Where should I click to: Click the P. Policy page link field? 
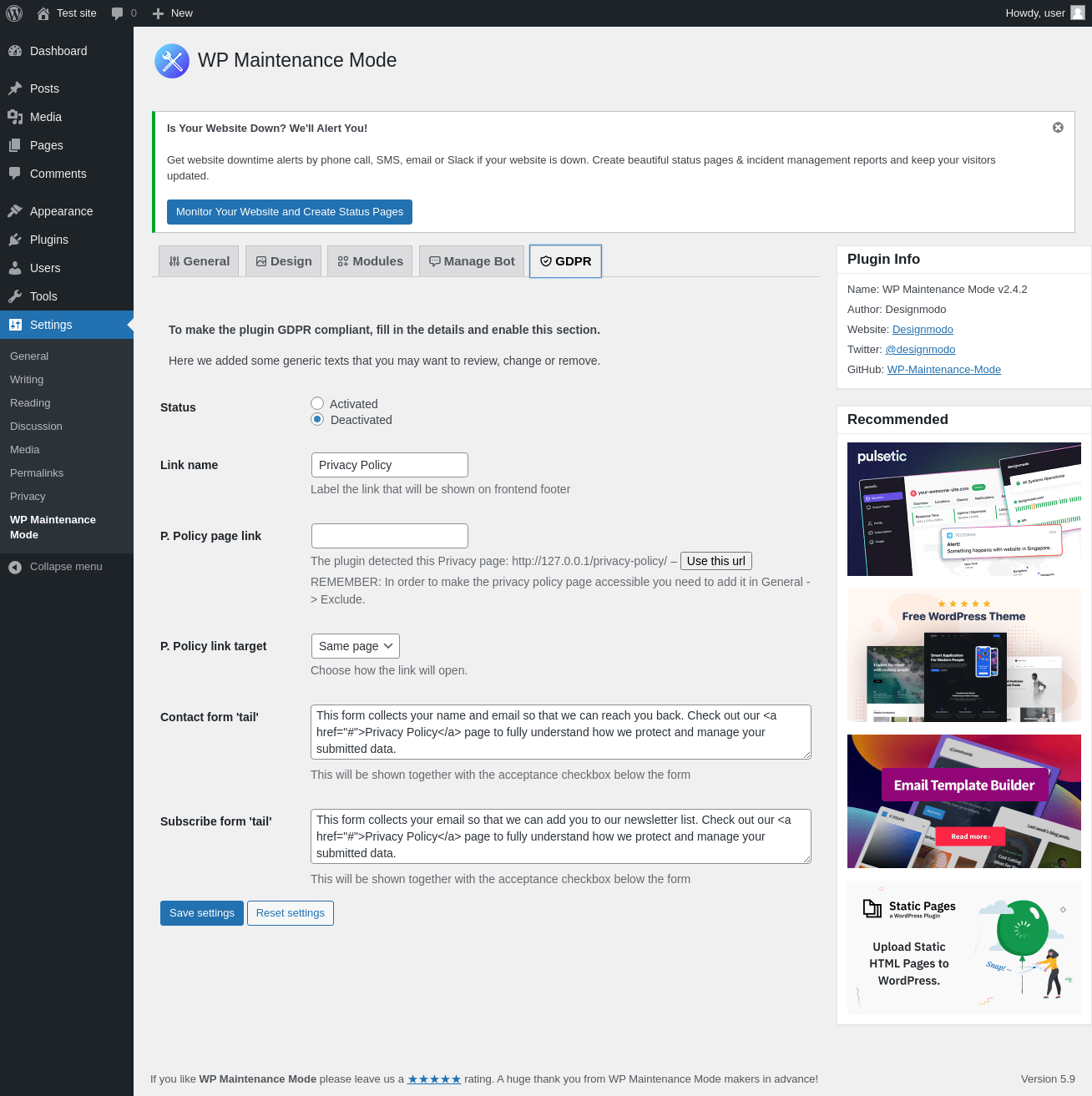tap(390, 536)
